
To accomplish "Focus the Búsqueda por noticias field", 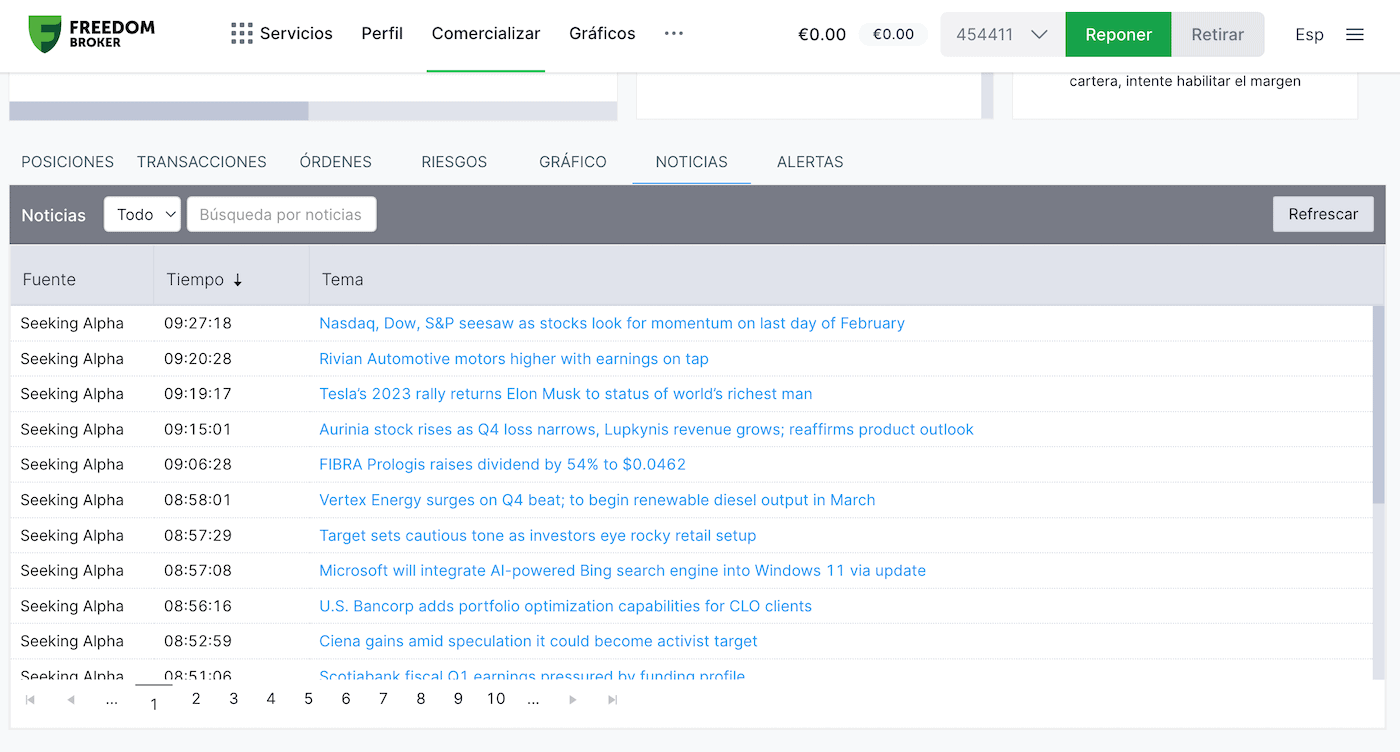I will click(282, 214).
